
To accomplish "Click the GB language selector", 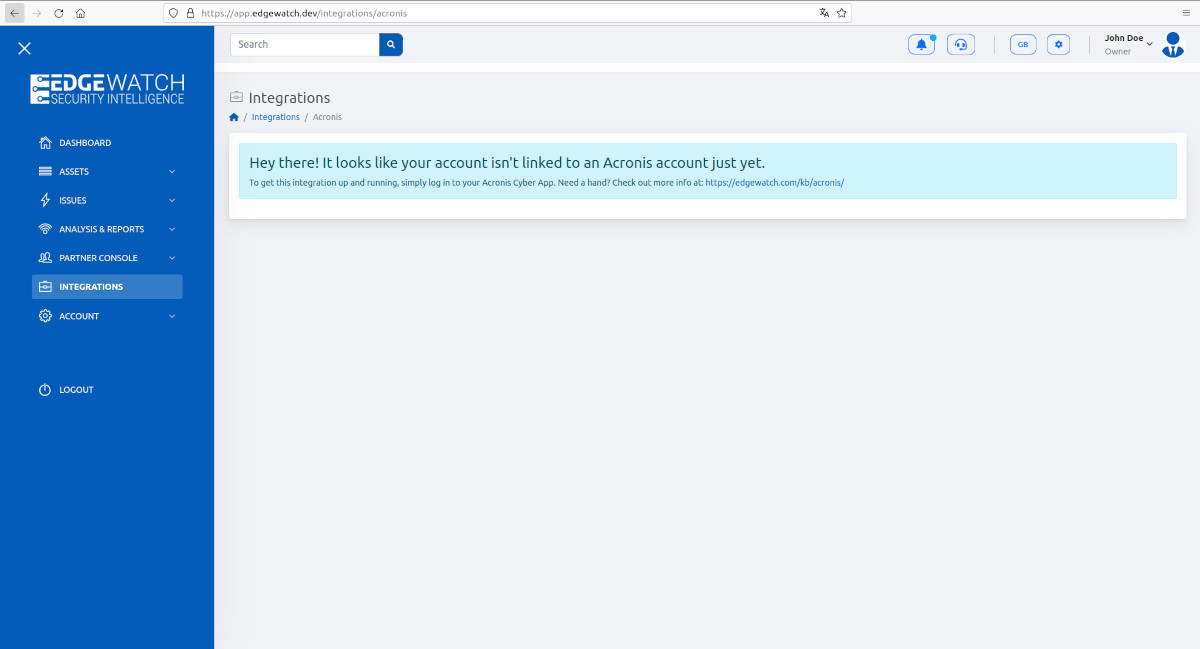I will point(1022,44).
